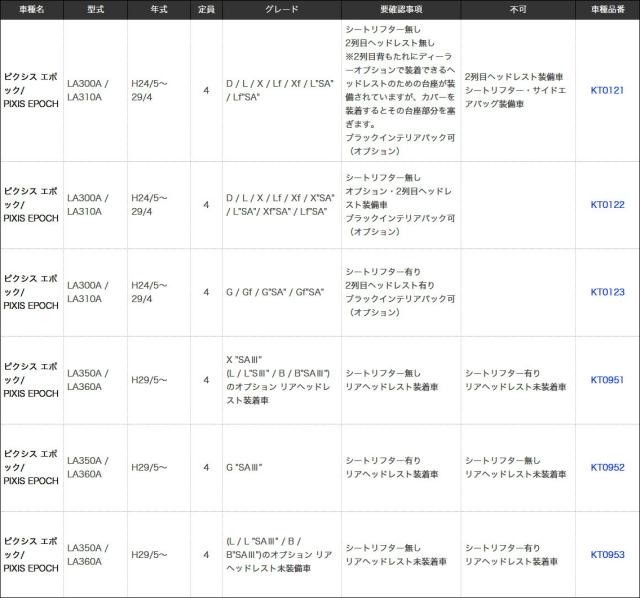Select the 年式 column header
This screenshot has height=598, width=640.
point(159,10)
